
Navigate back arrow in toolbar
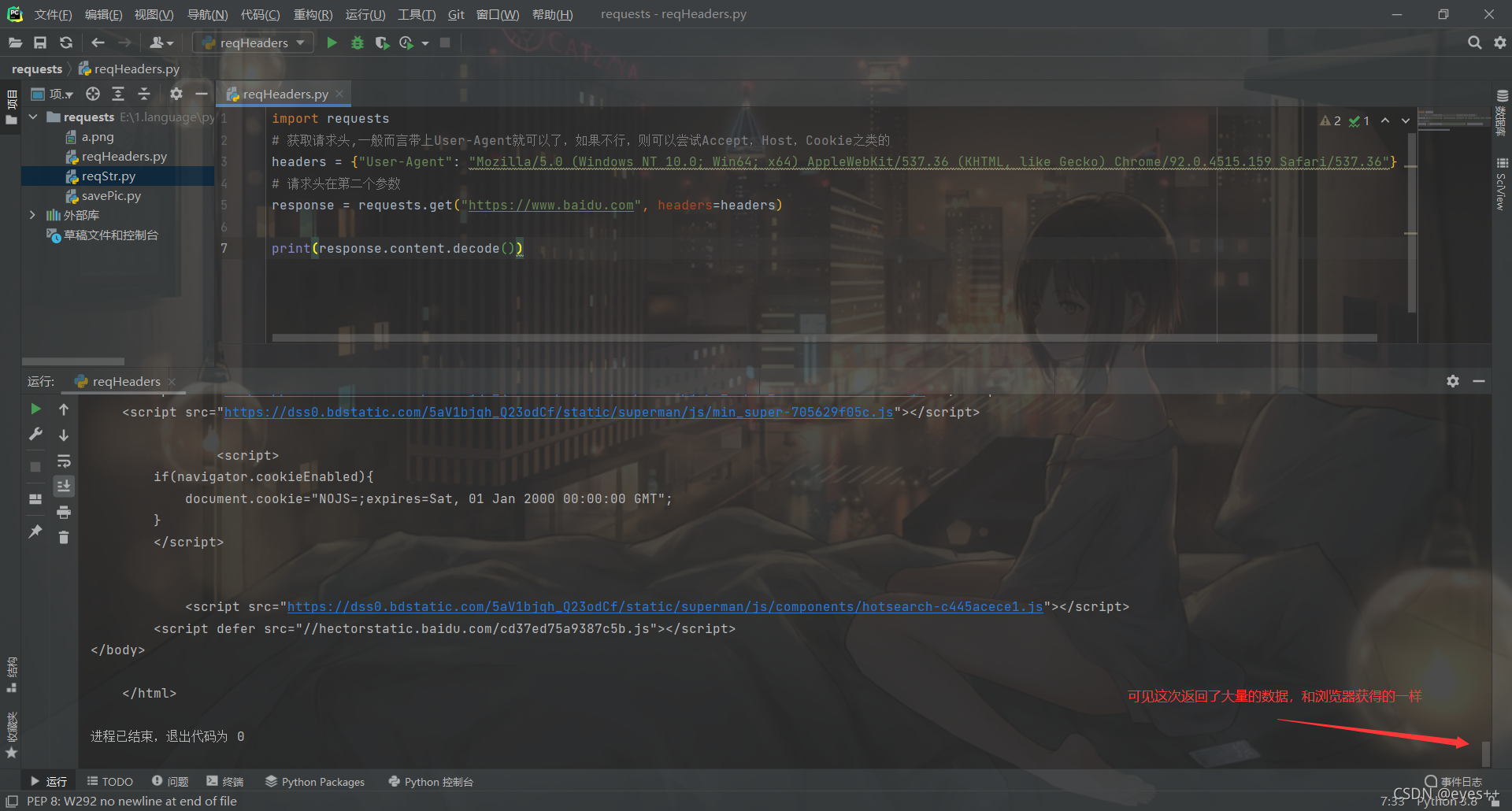98,43
